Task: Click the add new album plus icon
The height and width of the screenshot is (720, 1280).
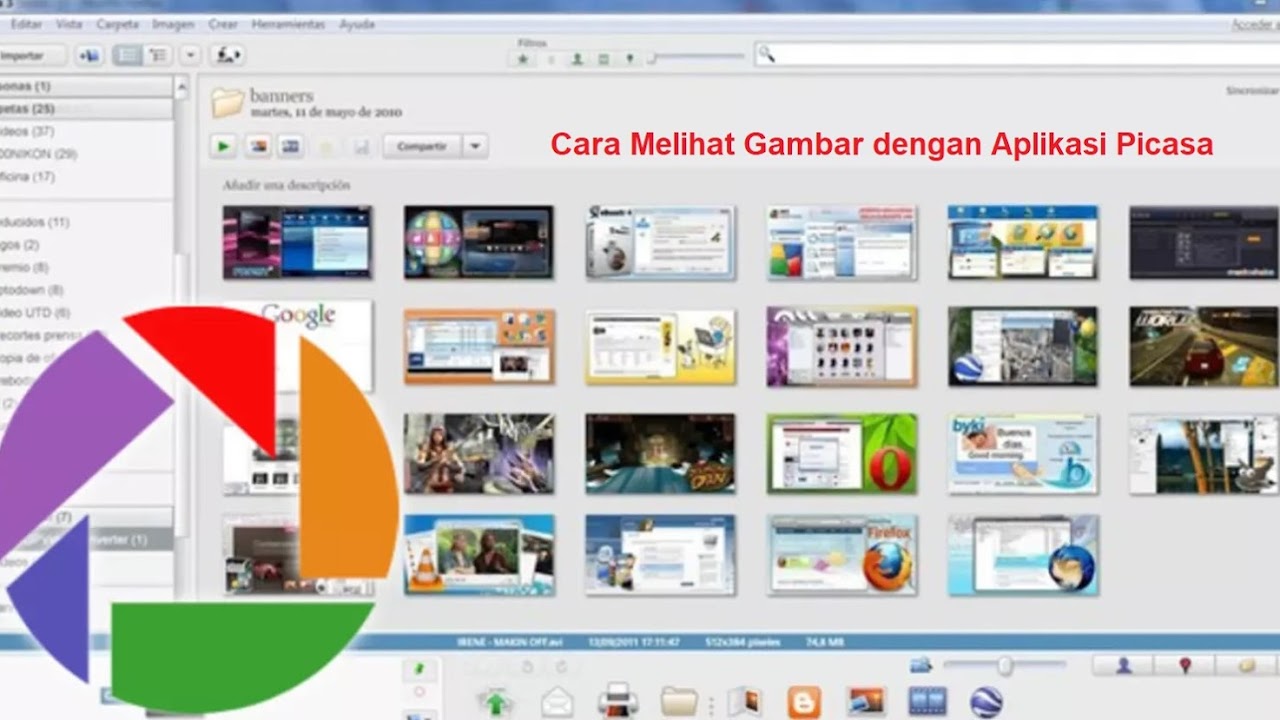Action: click(88, 56)
